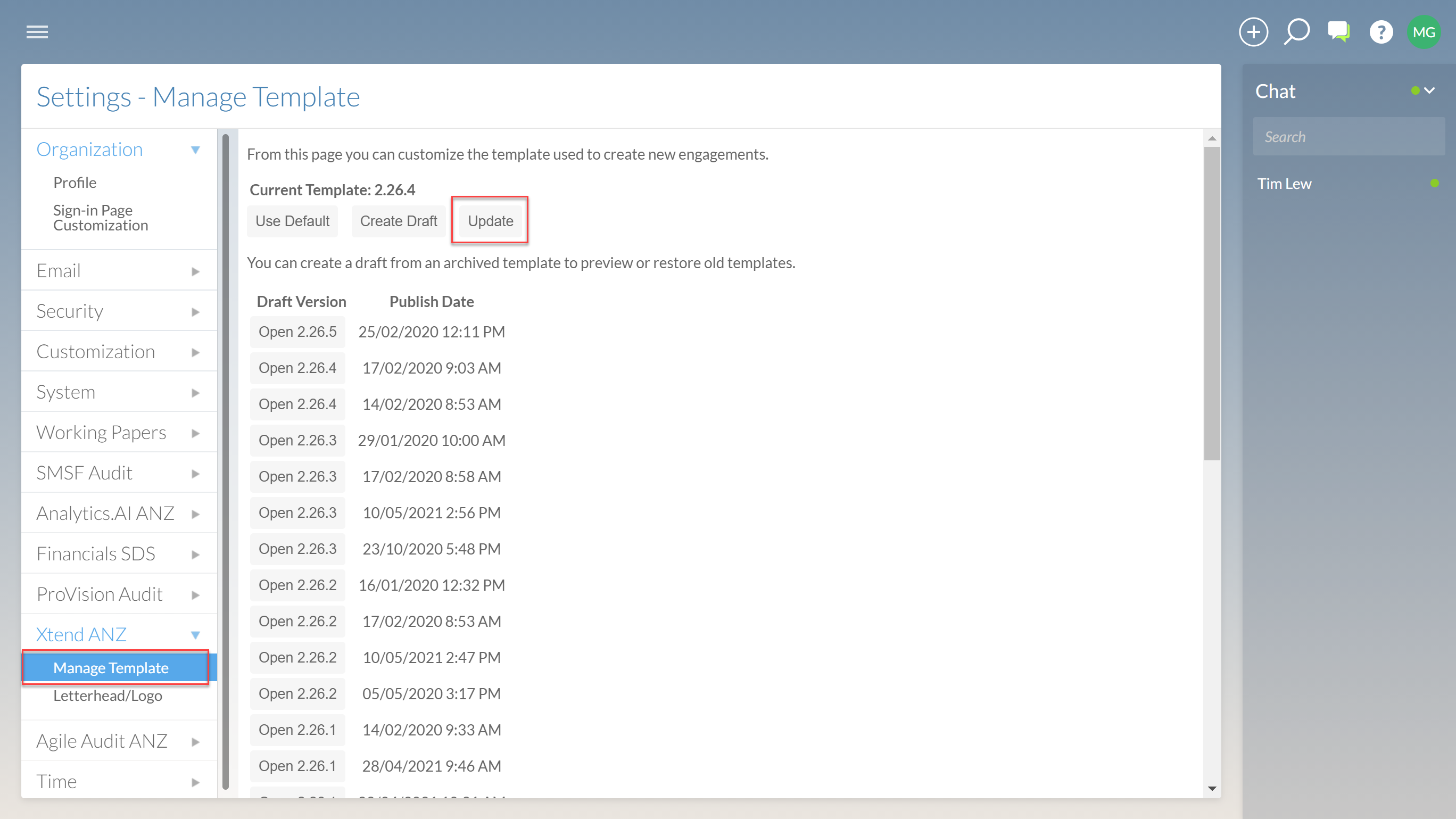Open the hamburger navigation menu
Viewport: 1456px width, 819px height.
tap(37, 32)
